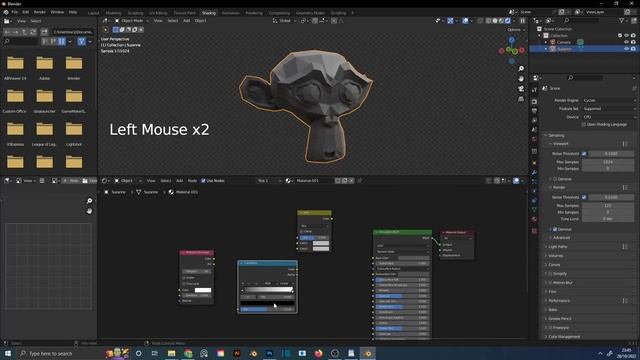Click the file browser new folder icon
Image resolution: width=640 pixels, height=360 pixels.
[x=44, y=31]
